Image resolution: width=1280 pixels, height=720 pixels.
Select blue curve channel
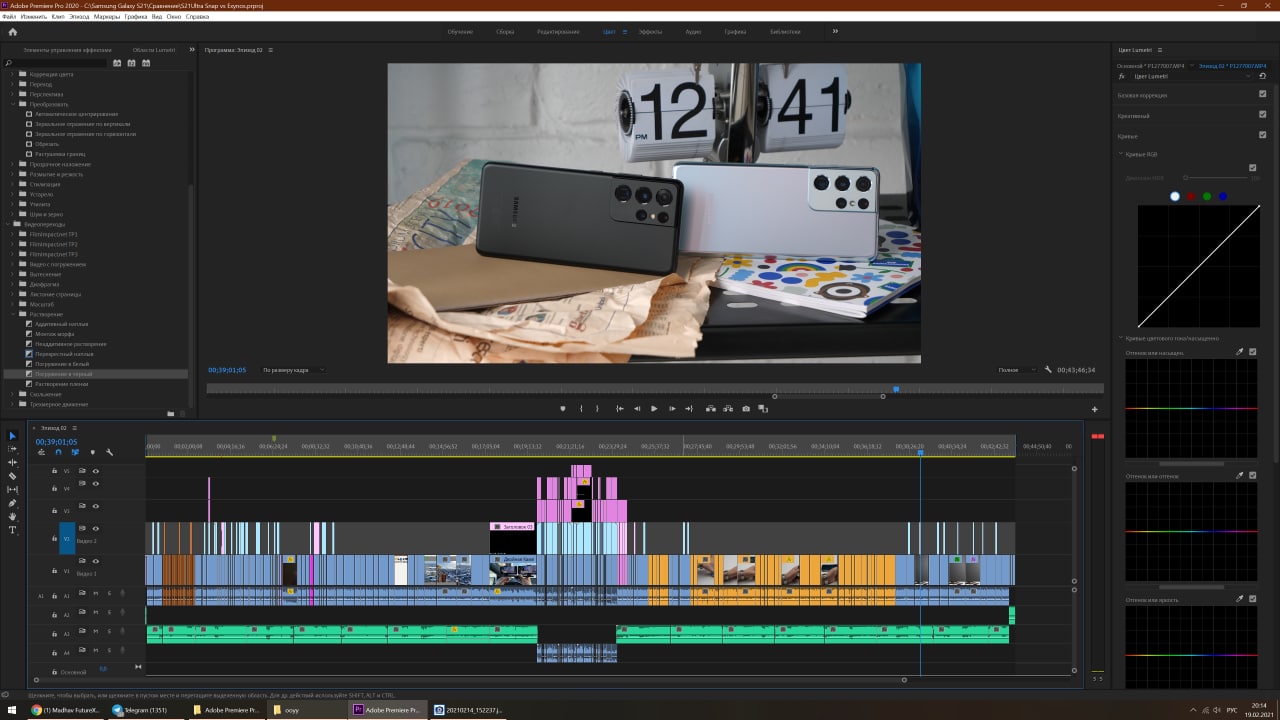pyautogui.click(x=1223, y=196)
